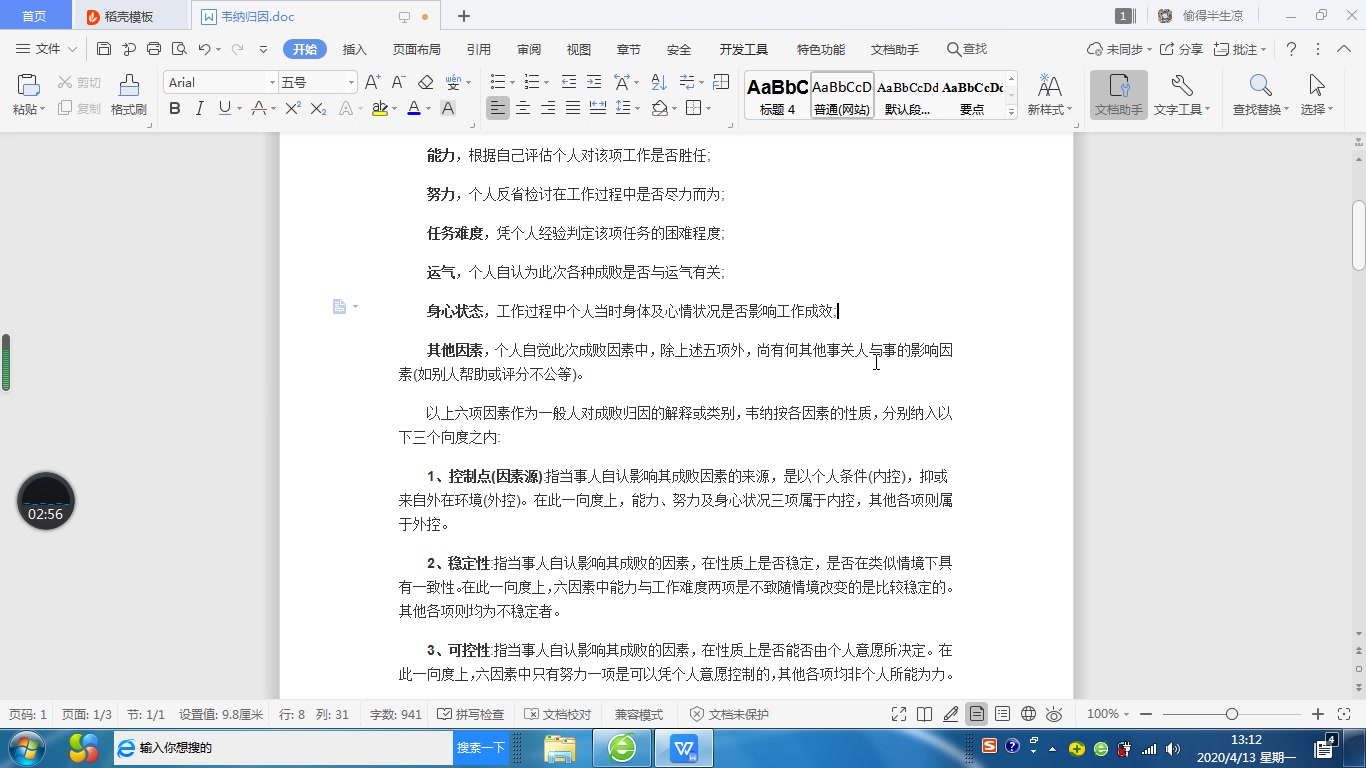Click the 分享 share button
Viewport: 1366px width, 768px height.
1181,49
